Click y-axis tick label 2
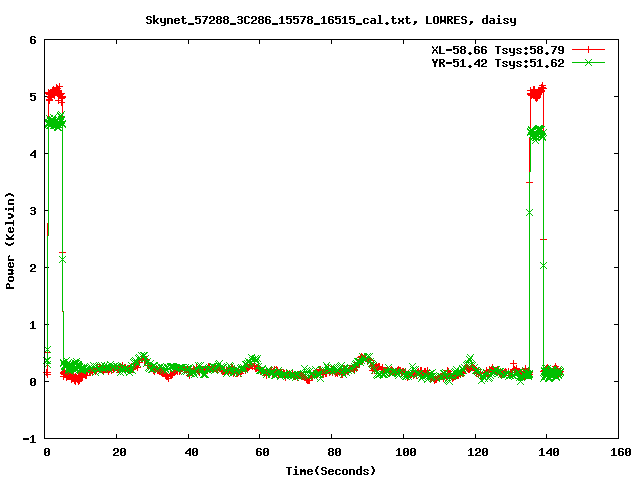The width and height of the screenshot is (640, 480). tap(33, 268)
